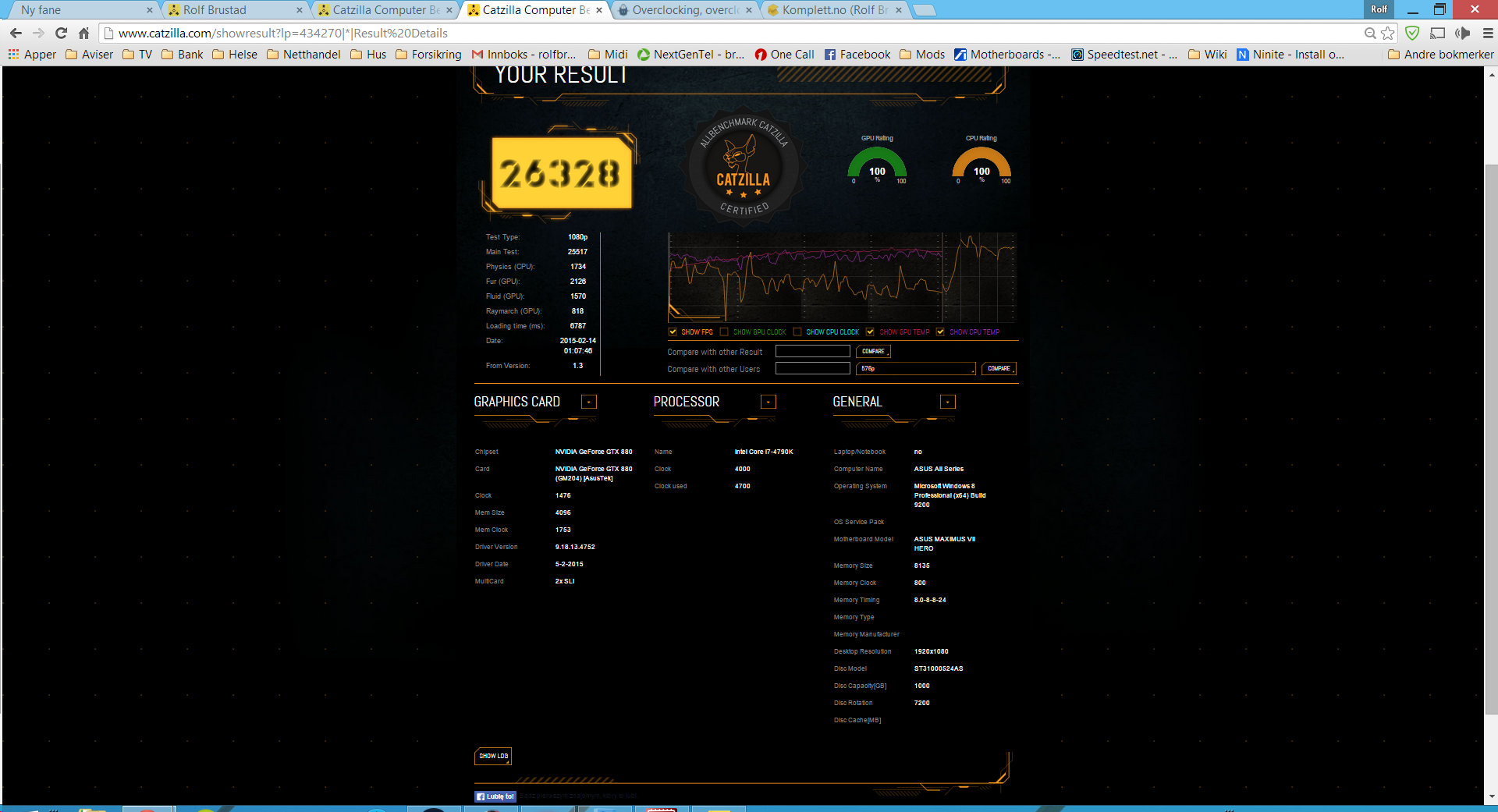Click the Facebook 'Lubię to' like button
This screenshot has height=812, width=1498.
point(495,796)
